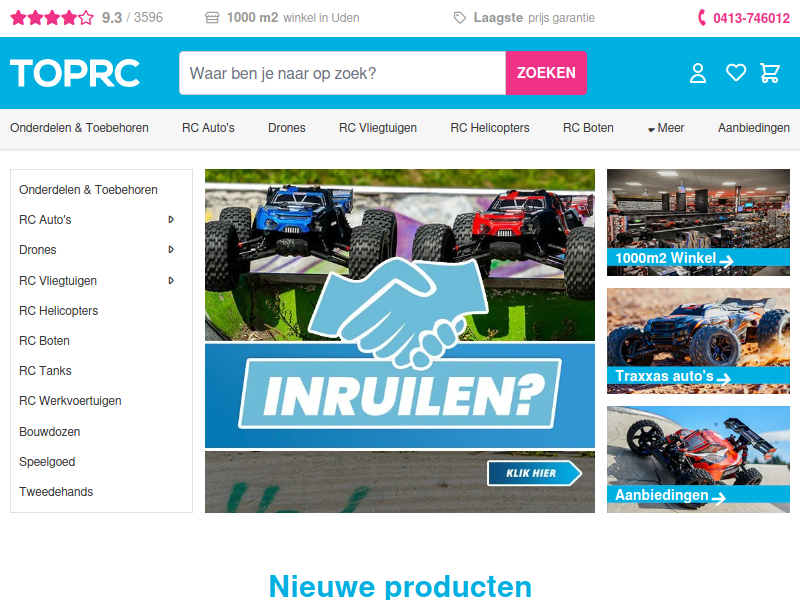This screenshot has height=600, width=800.
Task: Select RC Werkvoertuigen in sidebar
Action: [70, 401]
